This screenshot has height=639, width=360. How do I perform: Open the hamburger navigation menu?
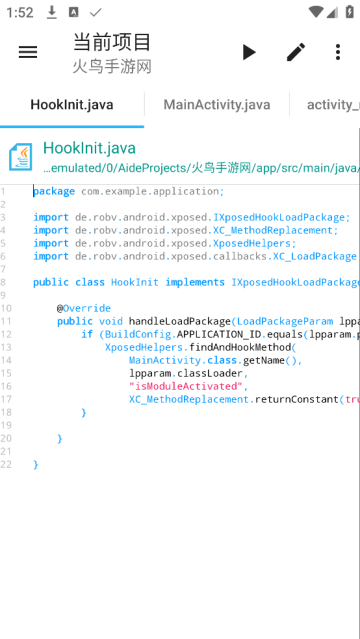pos(28,52)
